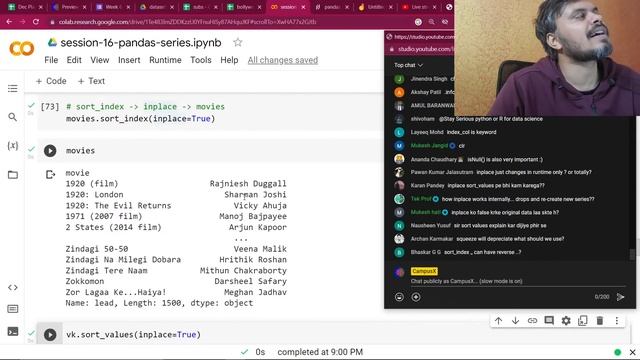The height and width of the screenshot is (360, 640).
Task: Reload the browser page
Action: coord(36,22)
